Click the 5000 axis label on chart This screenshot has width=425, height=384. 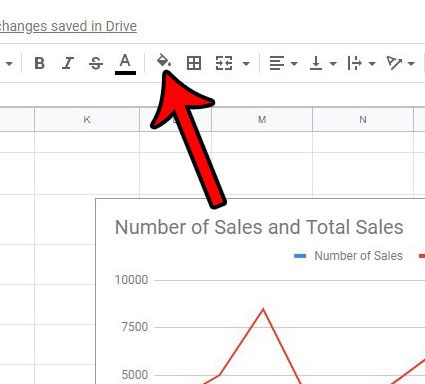point(135,375)
